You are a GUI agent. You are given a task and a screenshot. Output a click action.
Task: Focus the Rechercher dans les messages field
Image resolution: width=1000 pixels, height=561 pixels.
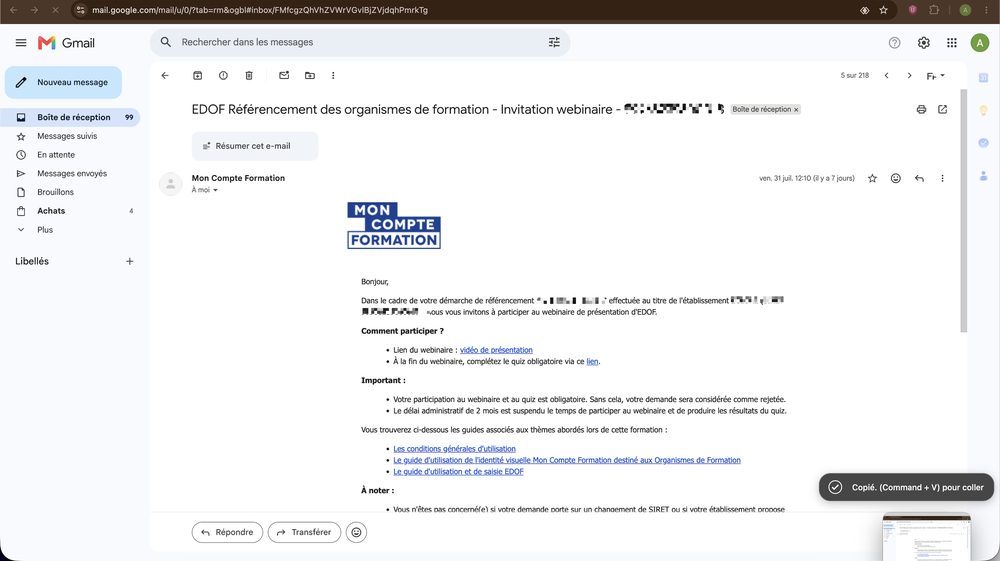(360, 42)
